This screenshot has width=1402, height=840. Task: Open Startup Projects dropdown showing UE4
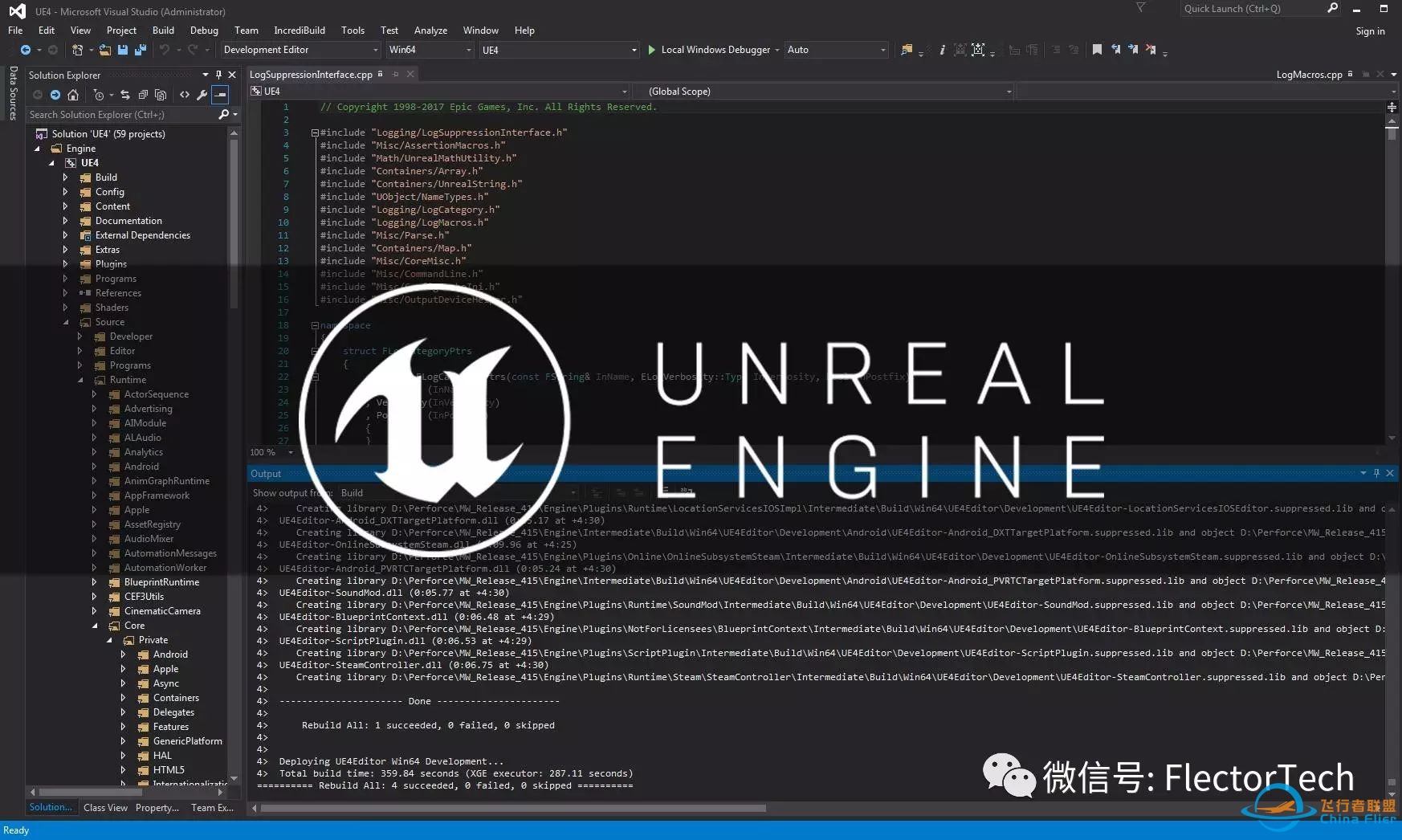tap(559, 50)
